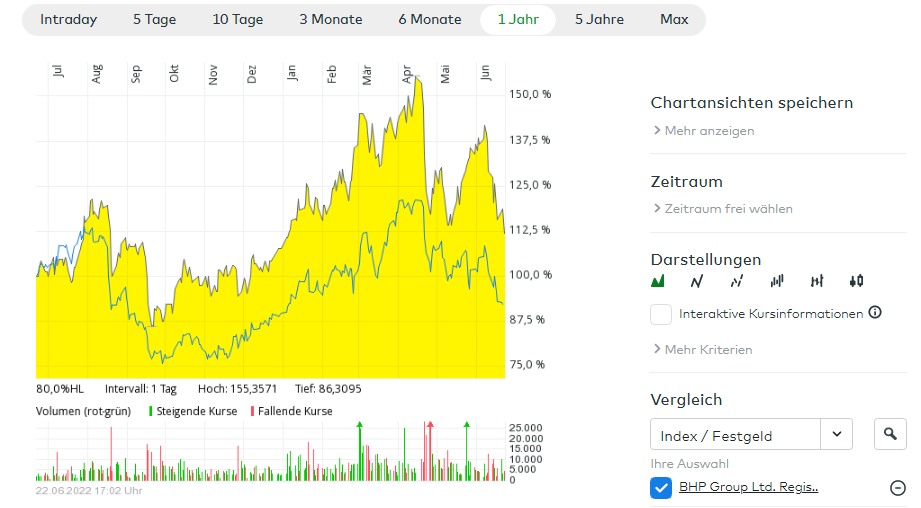This screenshot has width=921, height=508.
Task: Choose the dashed line chart display icon
Action: tap(737, 282)
